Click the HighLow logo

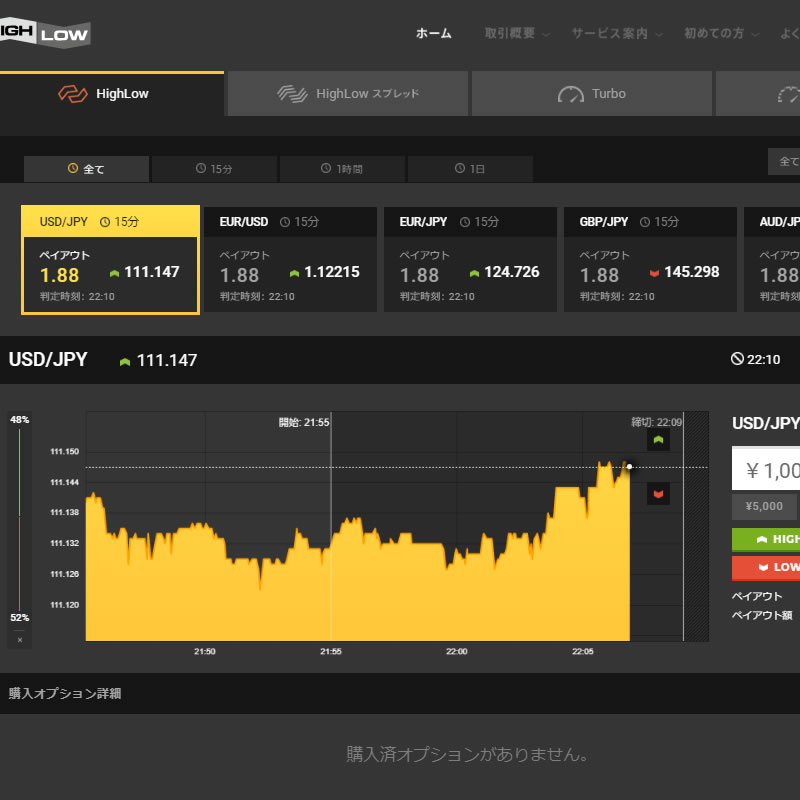pyautogui.click(x=45, y=33)
